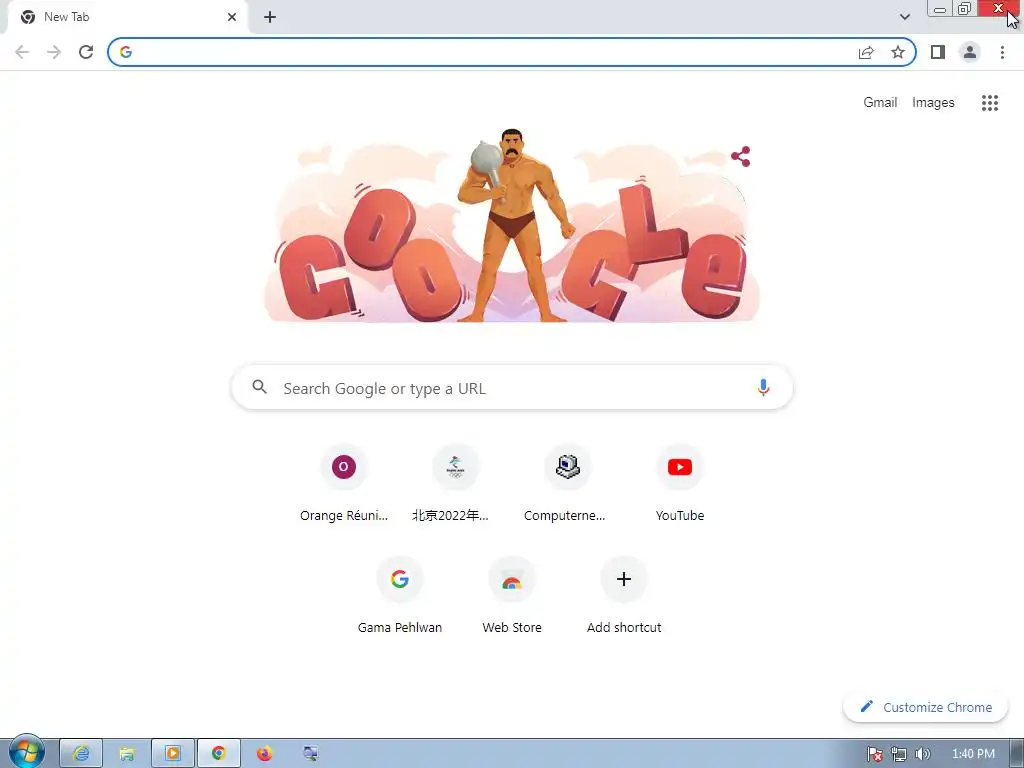Open Windows Explorer from taskbar

tap(127, 754)
